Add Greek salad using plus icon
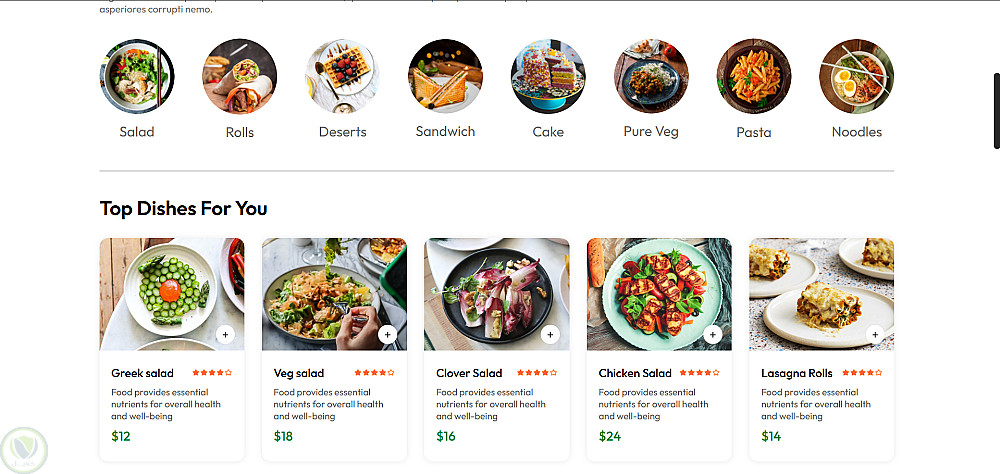This screenshot has width=1000, height=474. point(225,335)
